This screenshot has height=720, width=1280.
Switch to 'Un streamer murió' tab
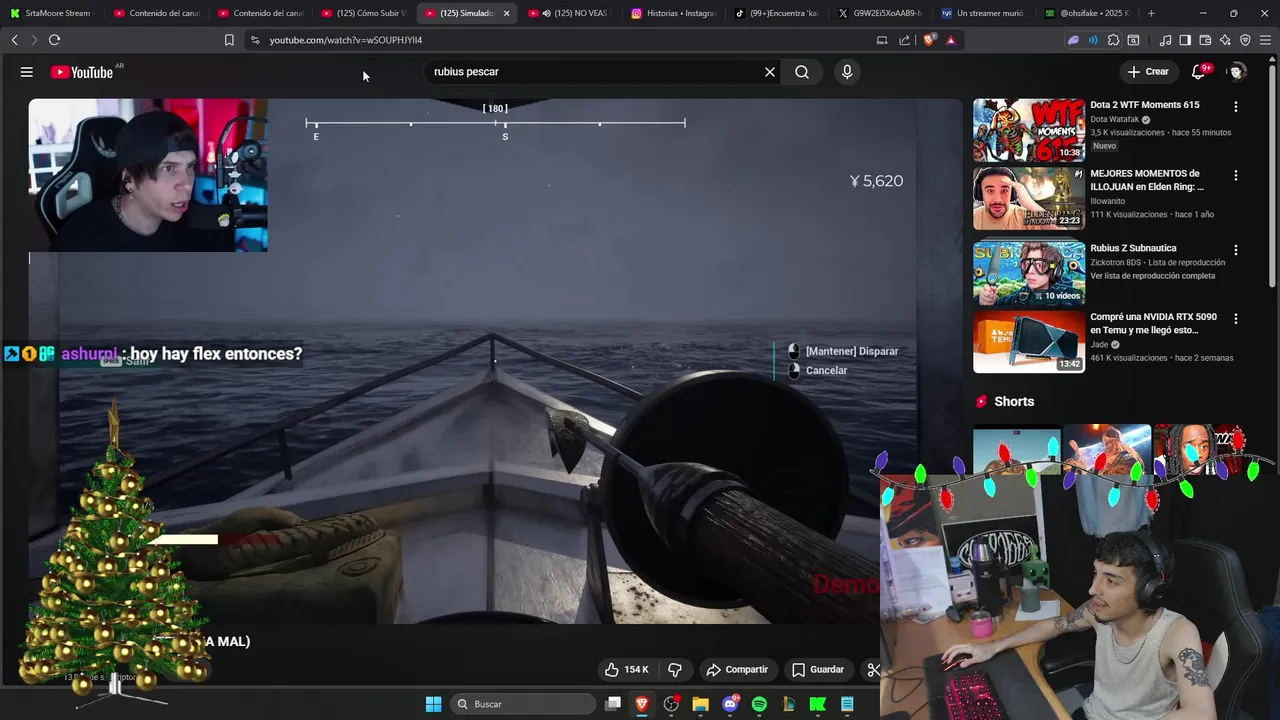tap(984, 13)
